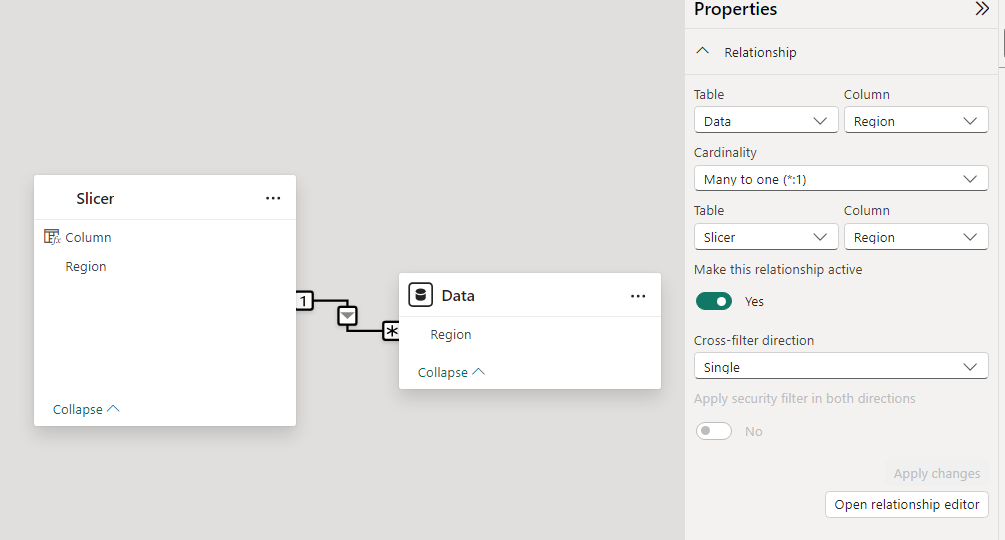
Task: Select the Region field in Slicer table
Action: 86,266
